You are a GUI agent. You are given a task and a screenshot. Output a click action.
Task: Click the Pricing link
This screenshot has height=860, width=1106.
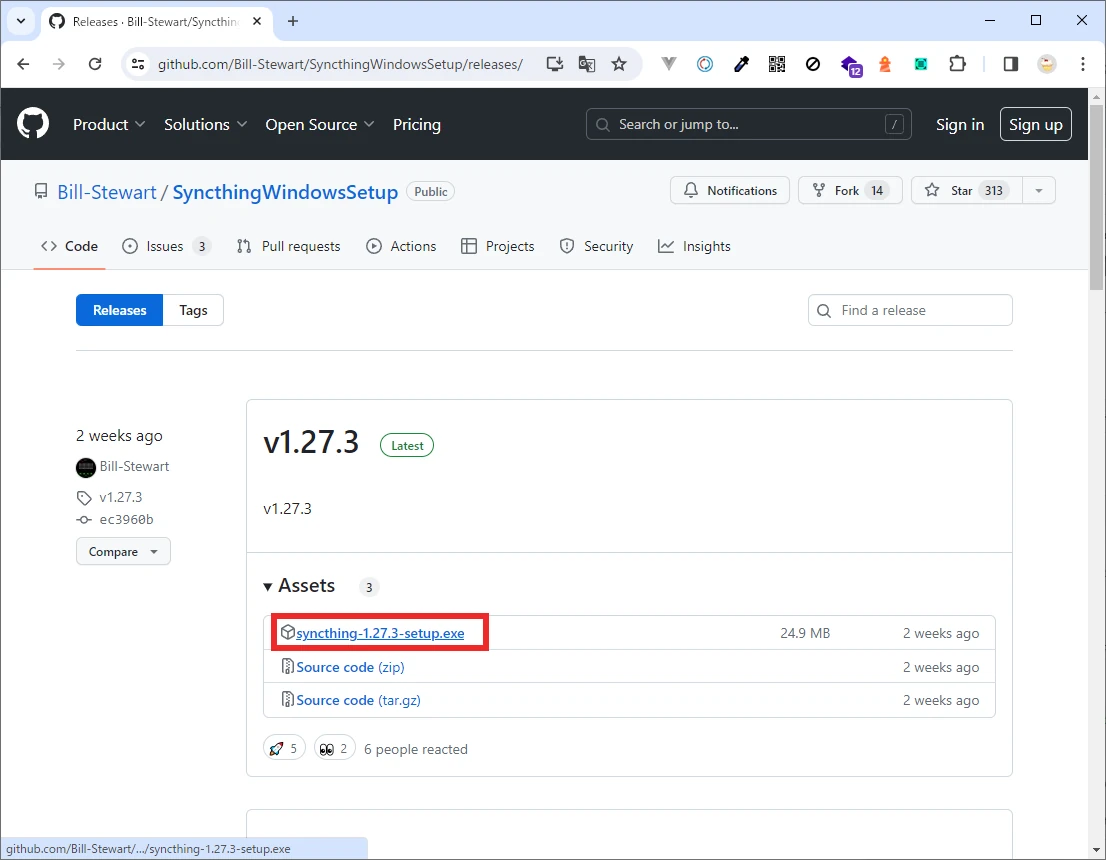pyautogui.click(x=417, y=124)
